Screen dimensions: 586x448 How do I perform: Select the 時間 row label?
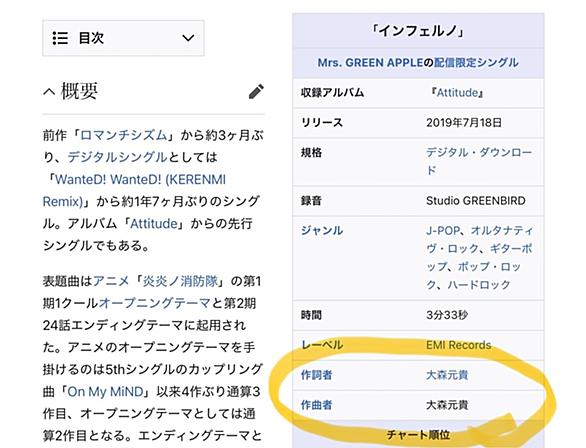coord(311,315)
